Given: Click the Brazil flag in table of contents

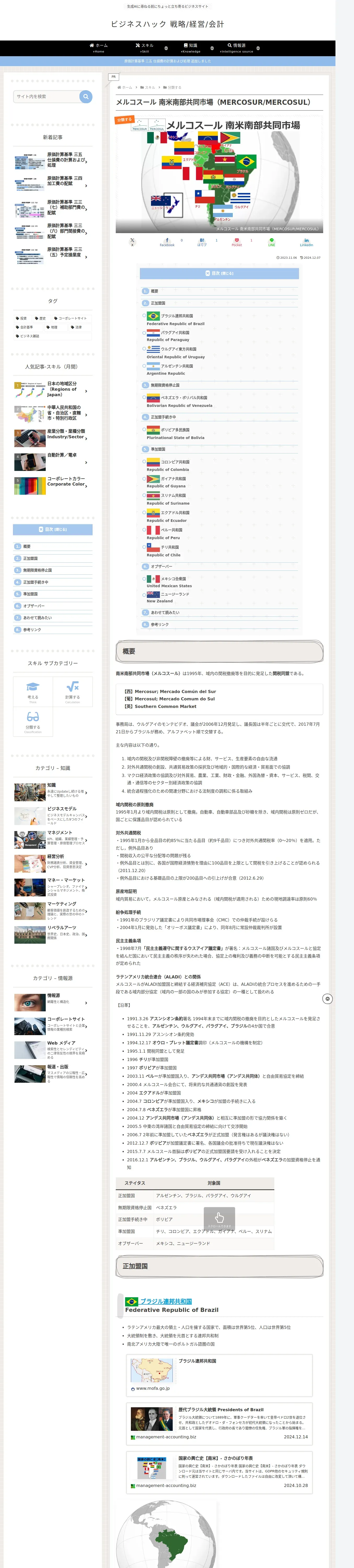Looking at the screenshot, I should tap(153, 316).
